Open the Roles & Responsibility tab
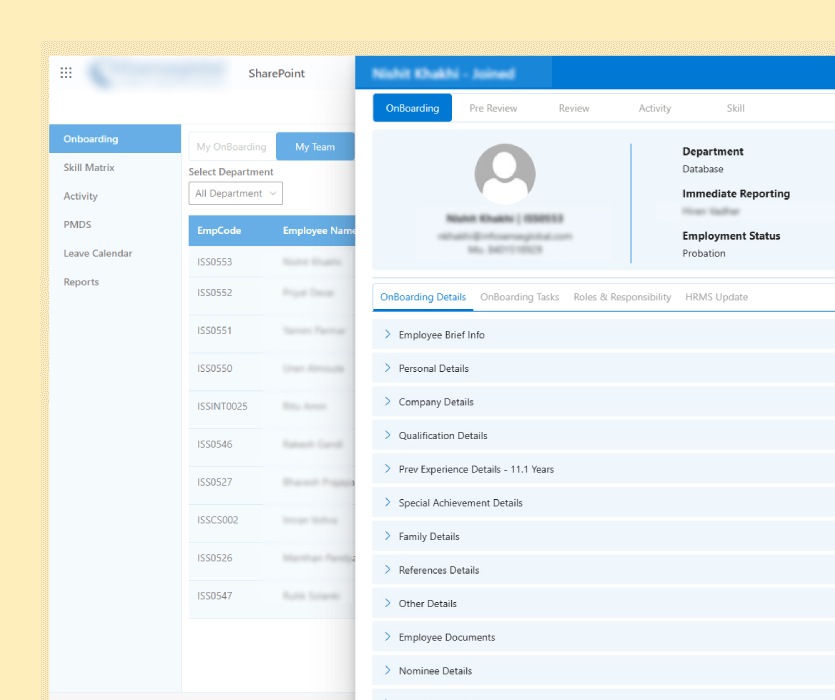The width and height of the screenshot is (835, 700). point(622,297)
